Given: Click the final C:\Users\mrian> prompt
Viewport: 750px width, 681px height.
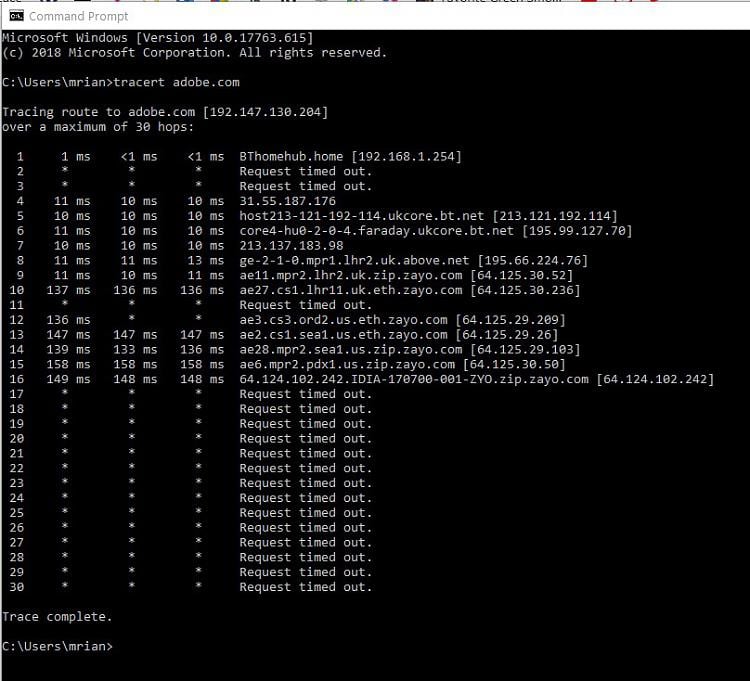Looking at the screenshot, I should tap(57, 646).
